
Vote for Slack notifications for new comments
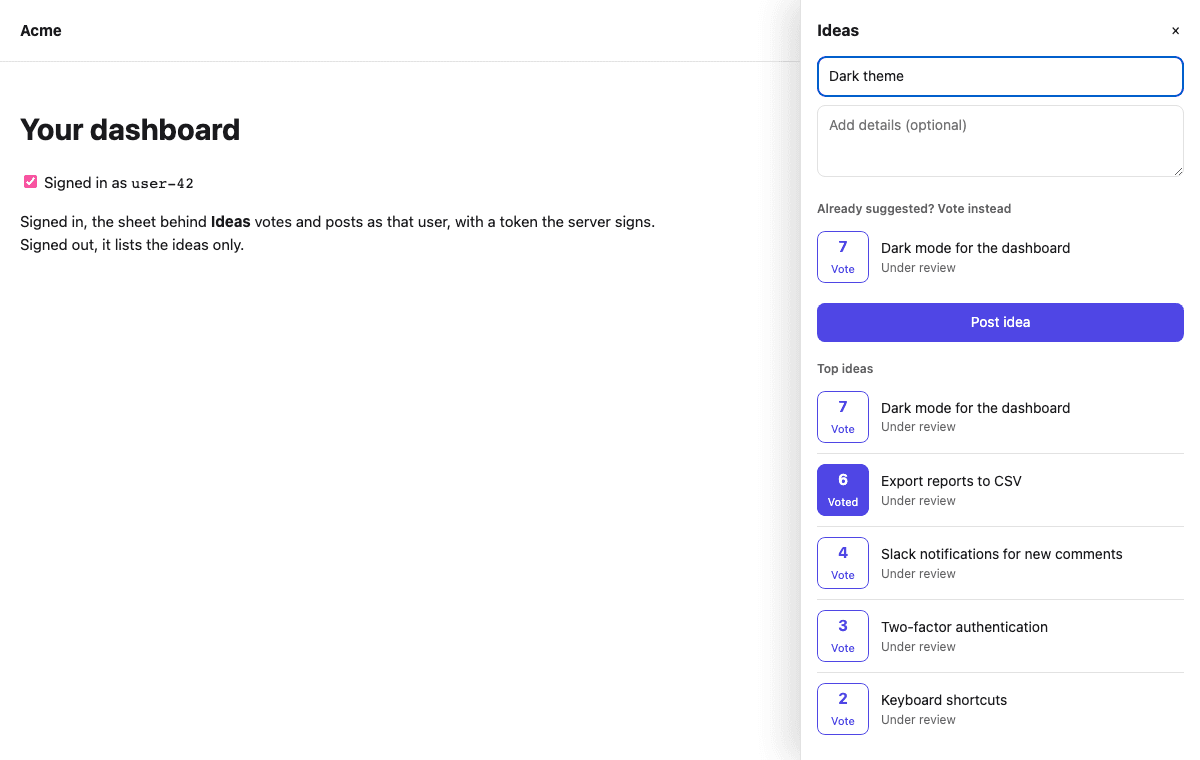[x=843, y=563]
